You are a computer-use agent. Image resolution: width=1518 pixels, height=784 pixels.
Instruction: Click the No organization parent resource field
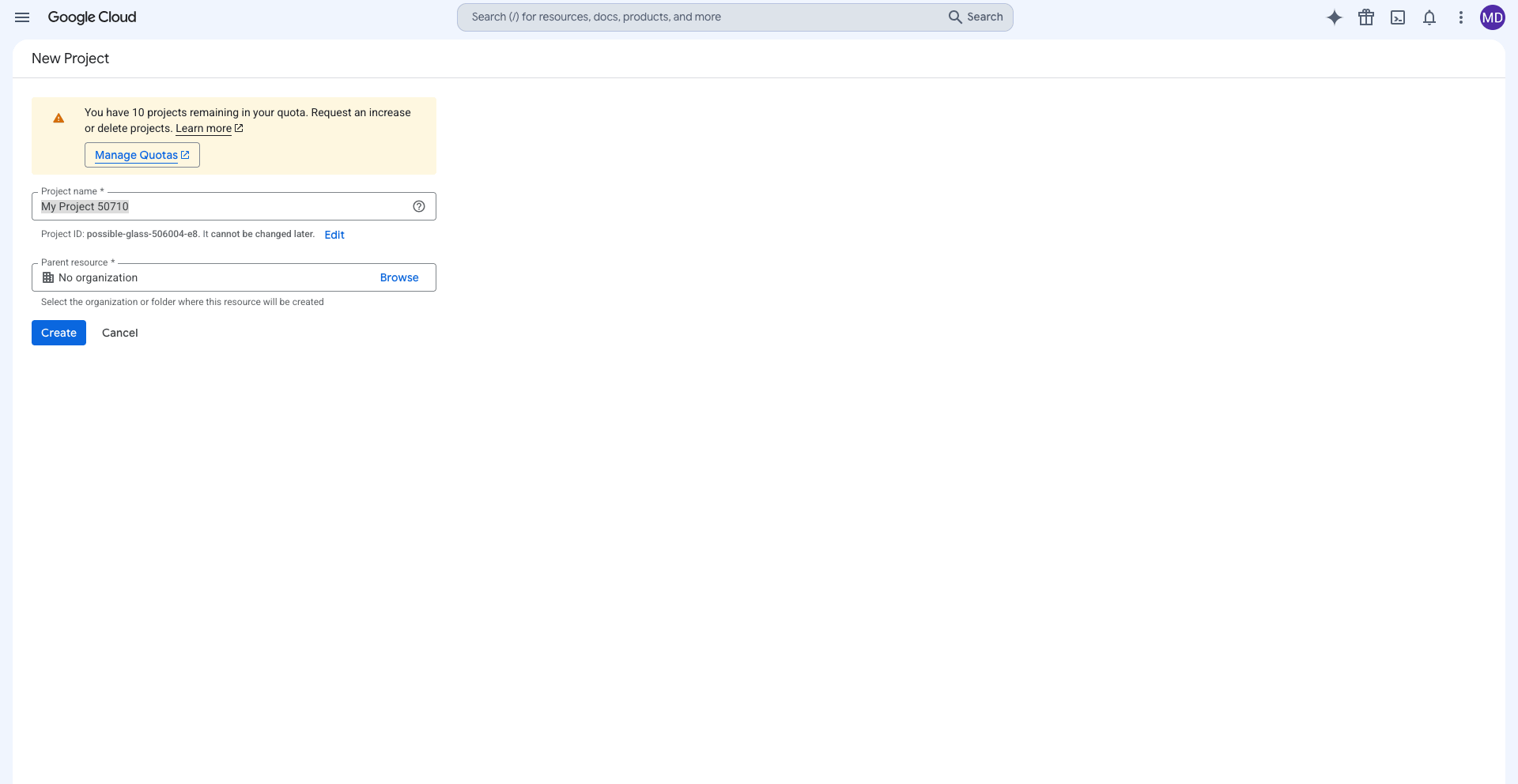[x=234, y=277]
